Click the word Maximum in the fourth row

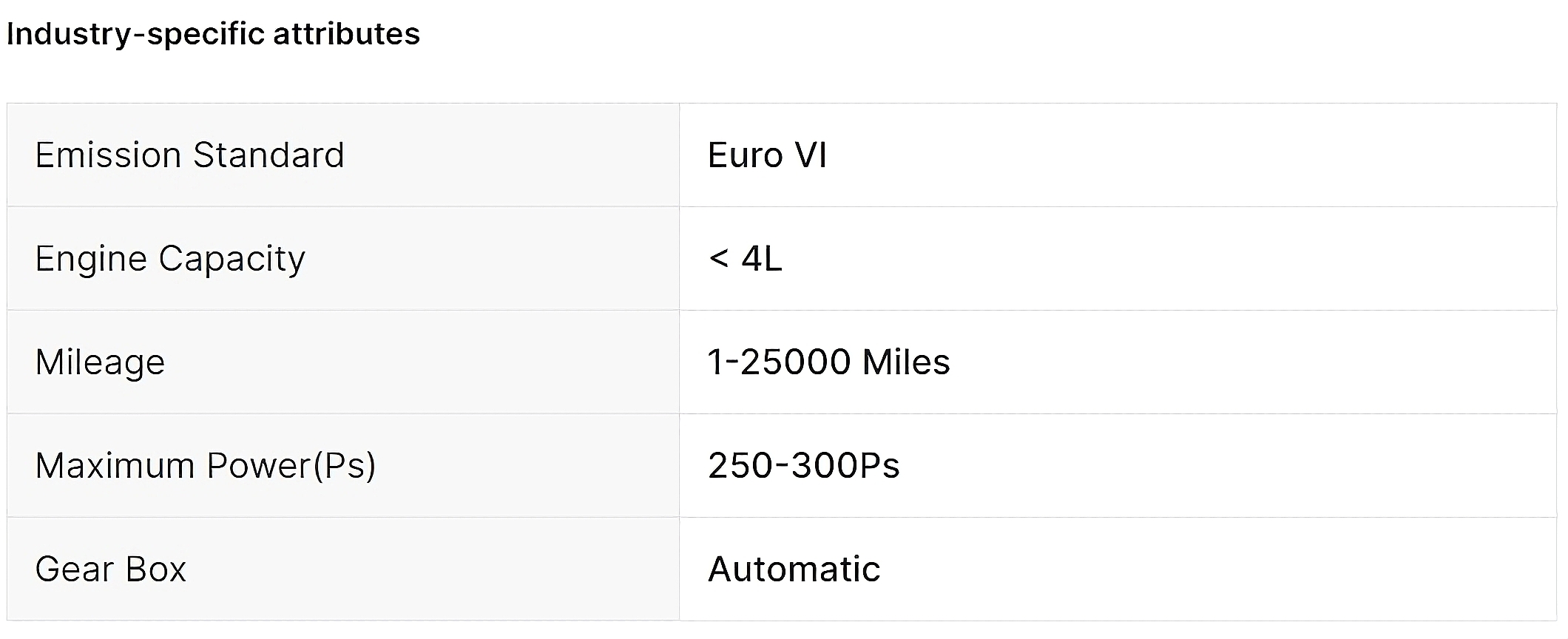115,466
